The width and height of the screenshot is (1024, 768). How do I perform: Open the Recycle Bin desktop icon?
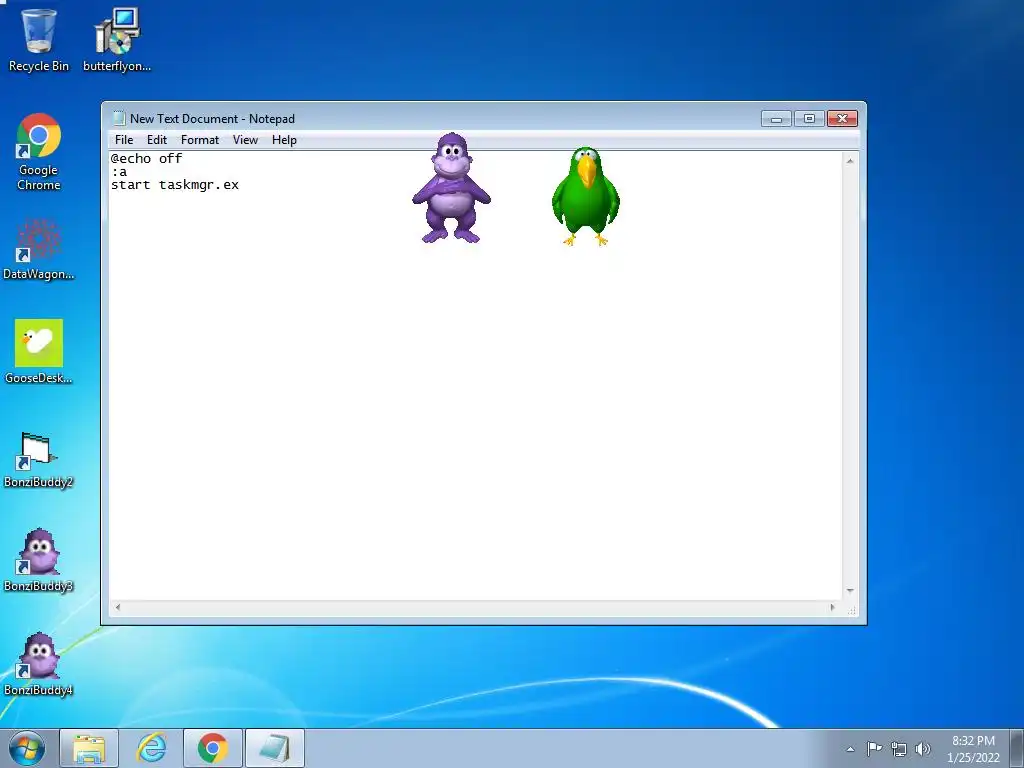39,39
